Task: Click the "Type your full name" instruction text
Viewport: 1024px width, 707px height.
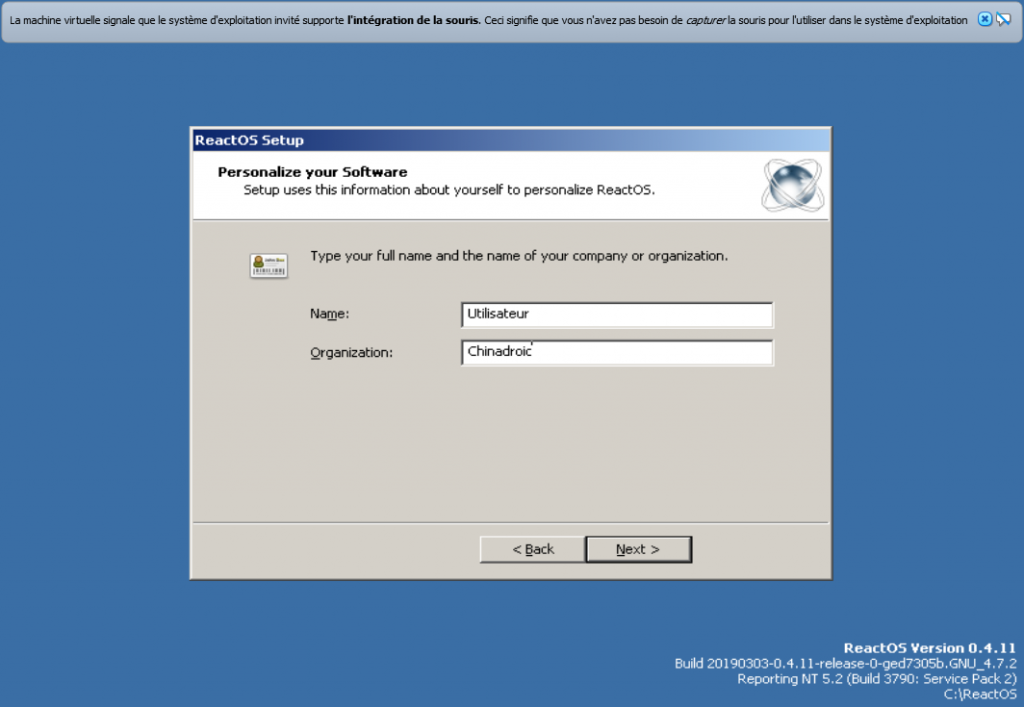Action: 518,256
